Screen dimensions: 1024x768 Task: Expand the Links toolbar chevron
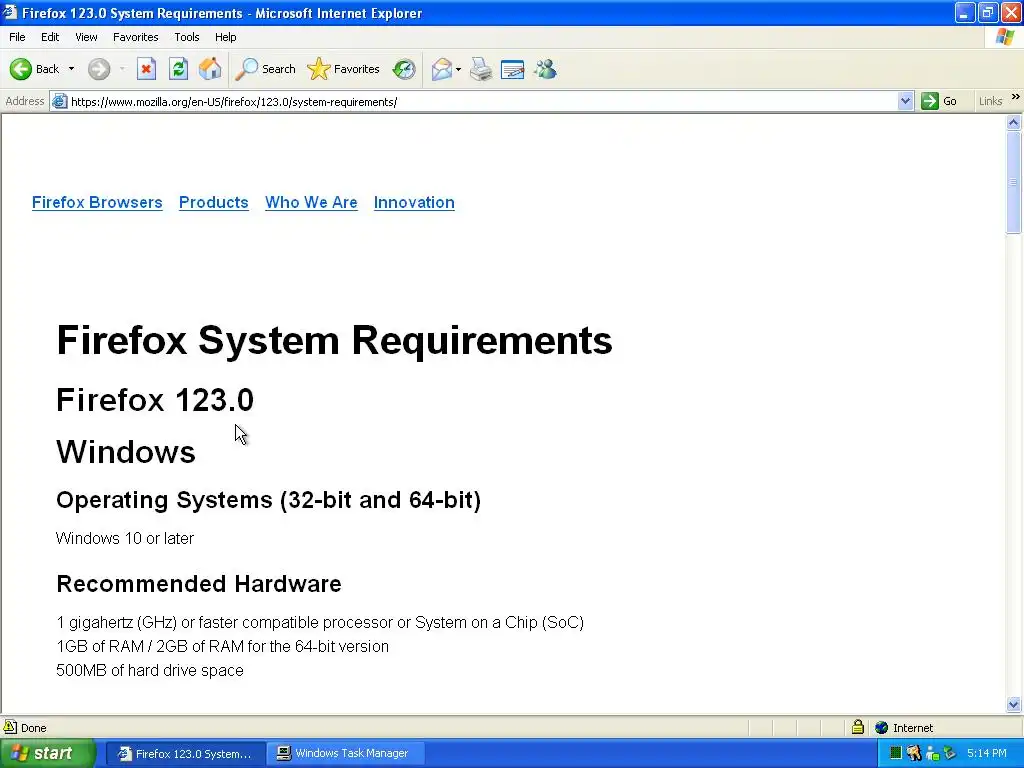tap(1016, 97)
